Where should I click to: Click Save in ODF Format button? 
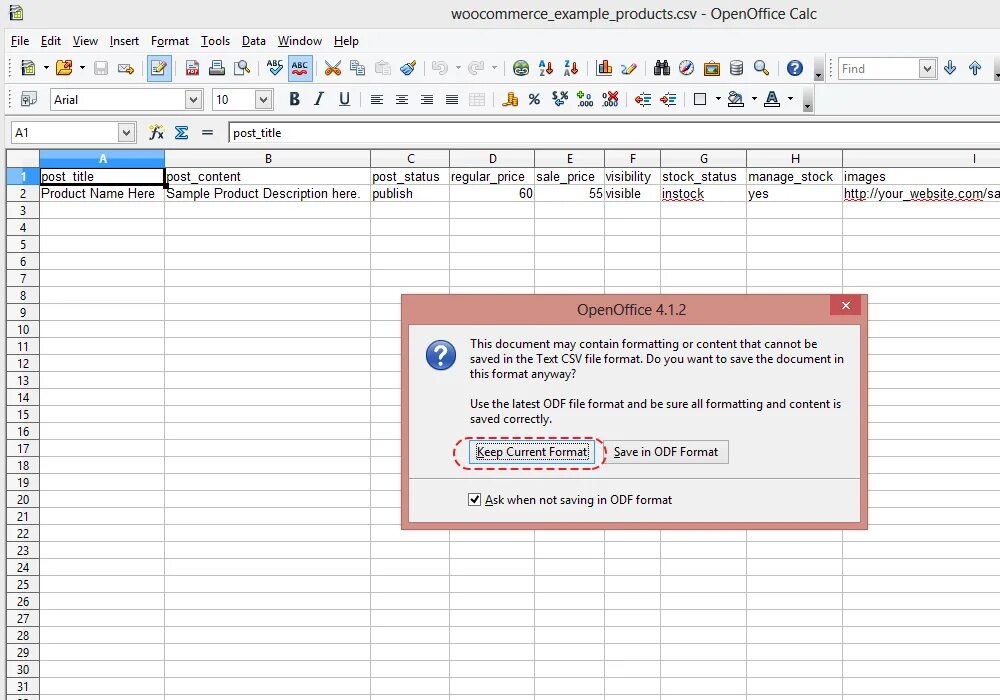click(x=665, y=452)
